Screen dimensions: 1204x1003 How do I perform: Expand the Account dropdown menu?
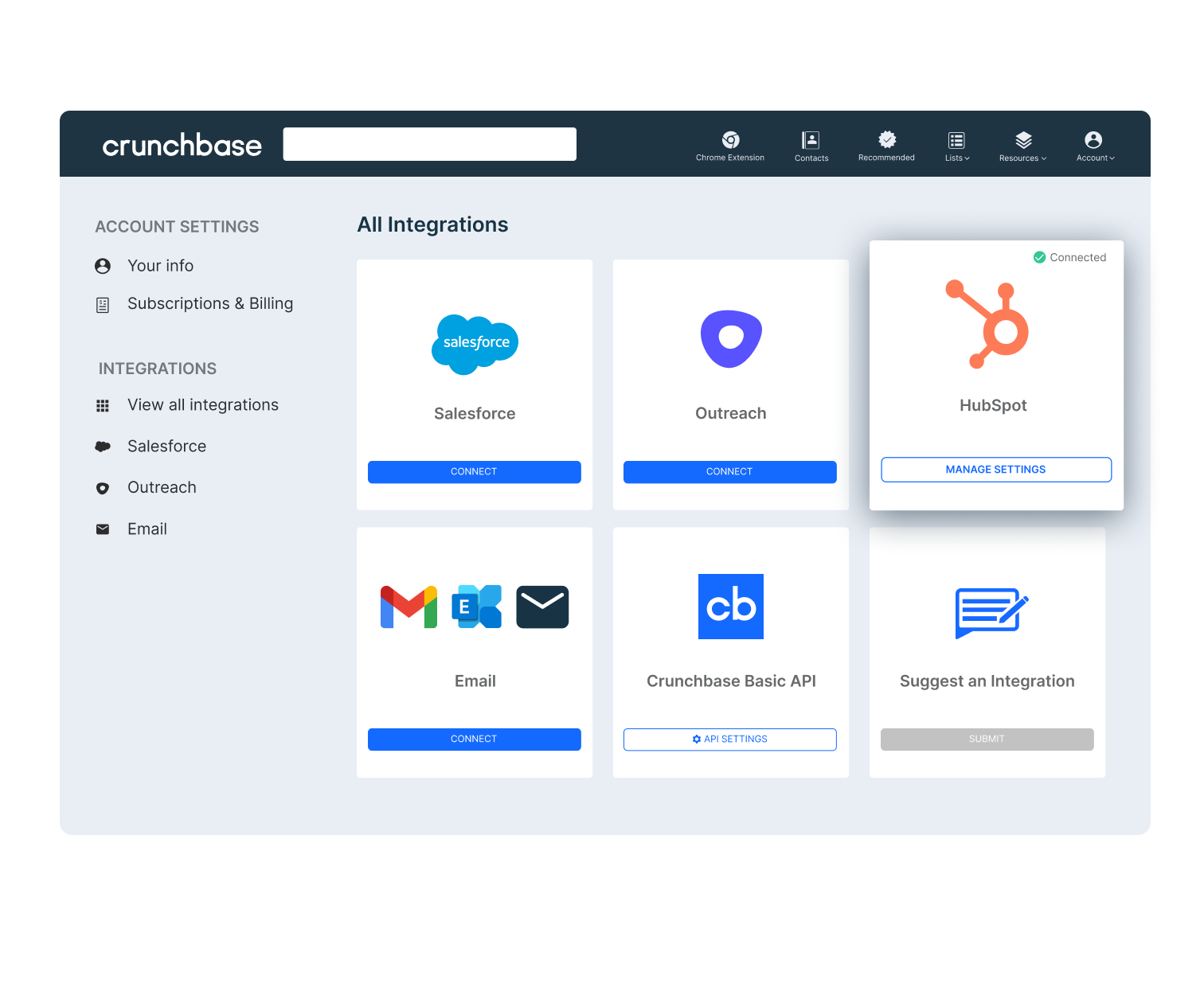[x=1095, y=146]
